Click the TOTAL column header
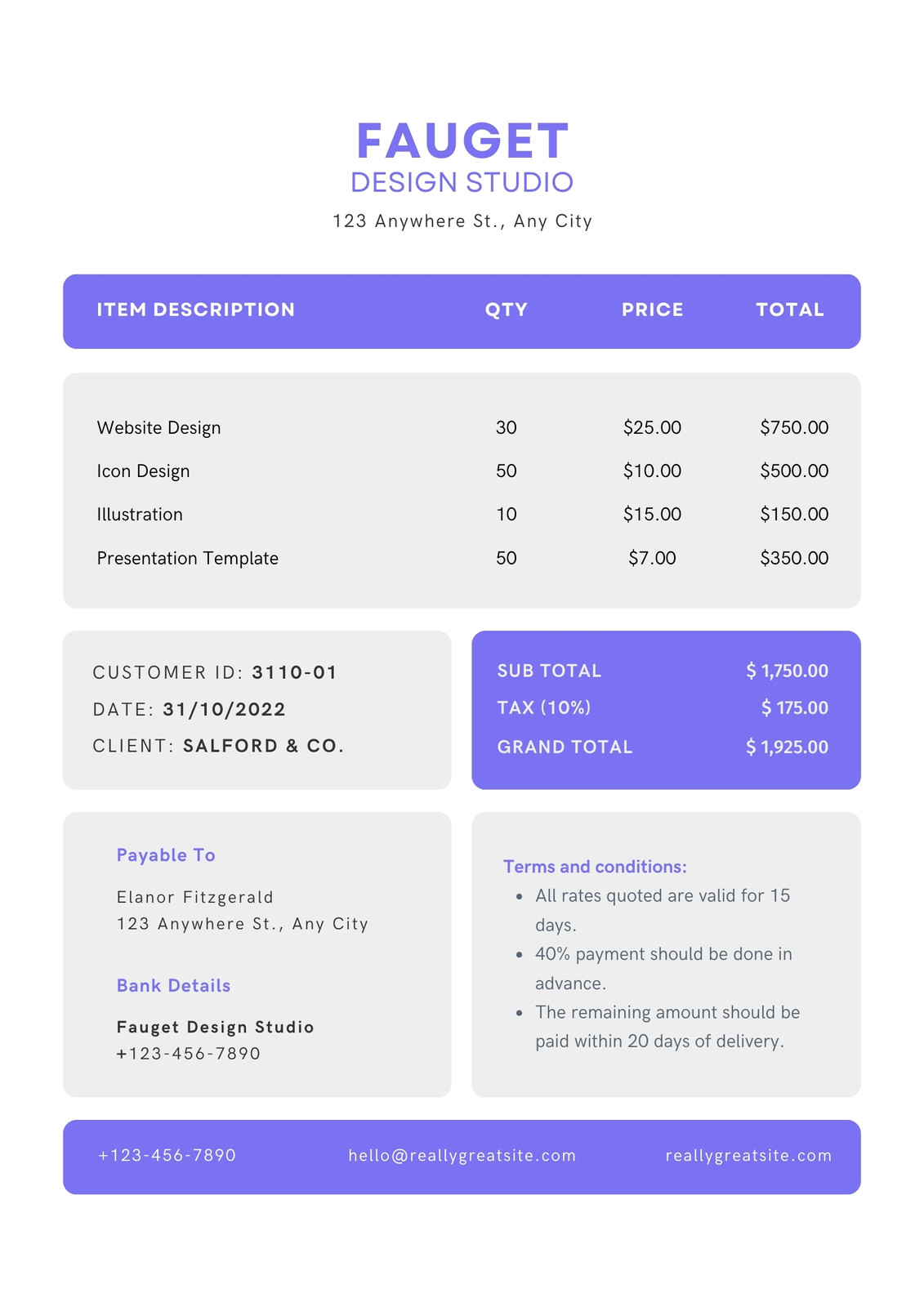Viewport: 924px width, 1307px height. [790, 310]
